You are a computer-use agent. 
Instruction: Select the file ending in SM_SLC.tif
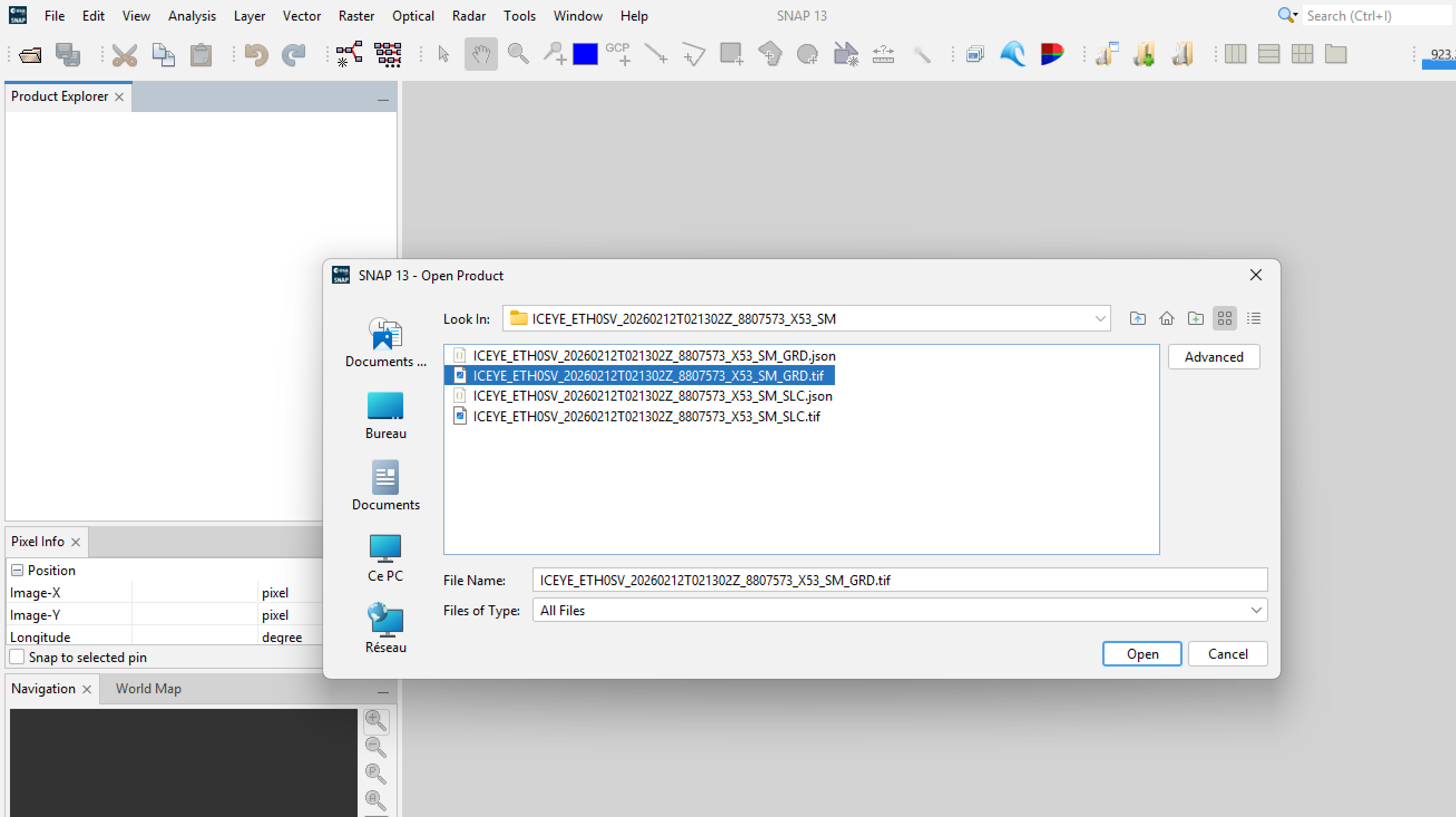pos(637,417)
